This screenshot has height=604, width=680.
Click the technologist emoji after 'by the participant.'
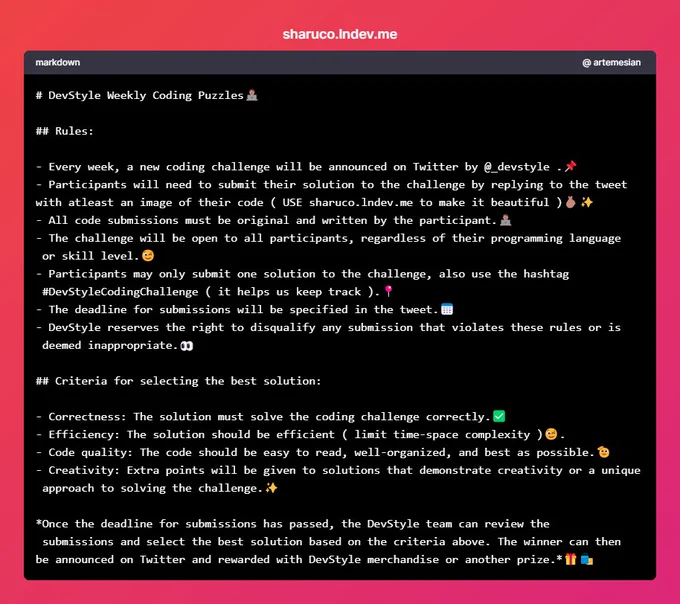tap(506, 220)
